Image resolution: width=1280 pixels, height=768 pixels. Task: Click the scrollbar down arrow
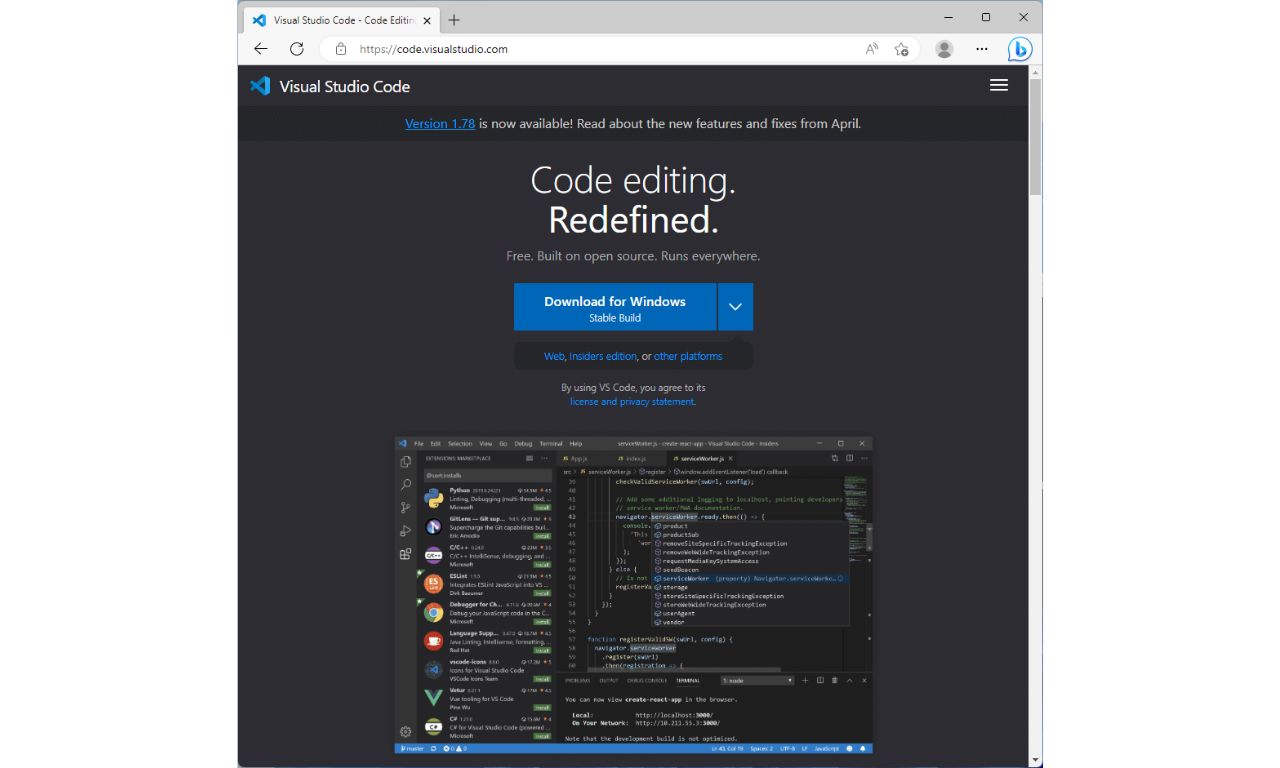(x=1035, y=760)
